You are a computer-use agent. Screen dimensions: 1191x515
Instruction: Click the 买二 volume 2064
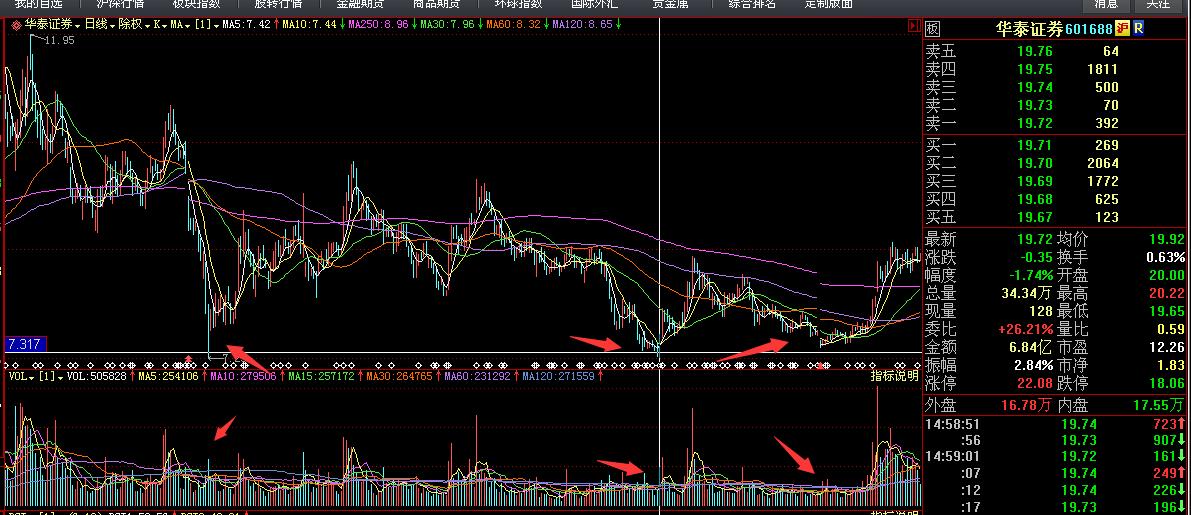1103,163
